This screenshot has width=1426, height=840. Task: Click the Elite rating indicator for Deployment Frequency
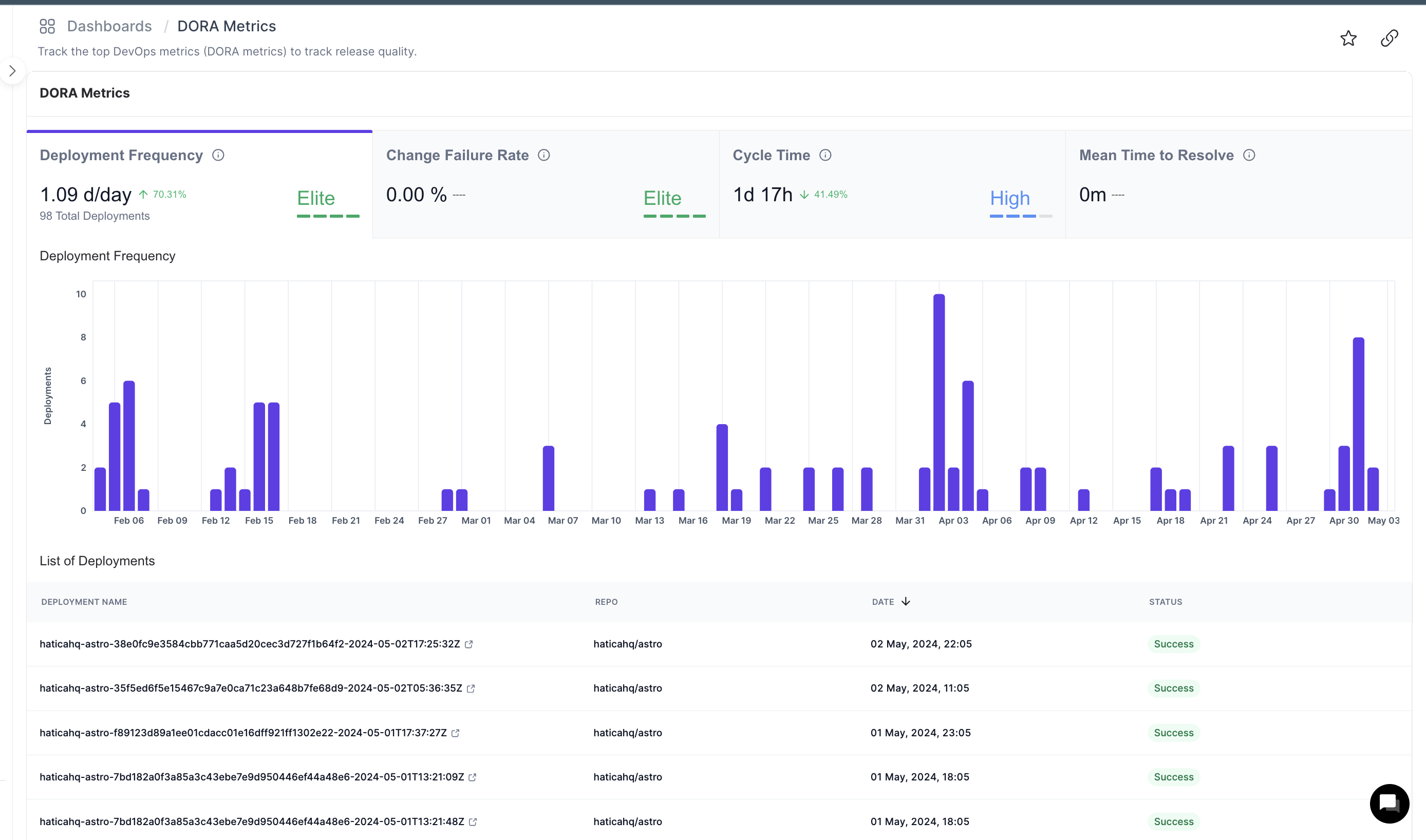pos(316,198)
